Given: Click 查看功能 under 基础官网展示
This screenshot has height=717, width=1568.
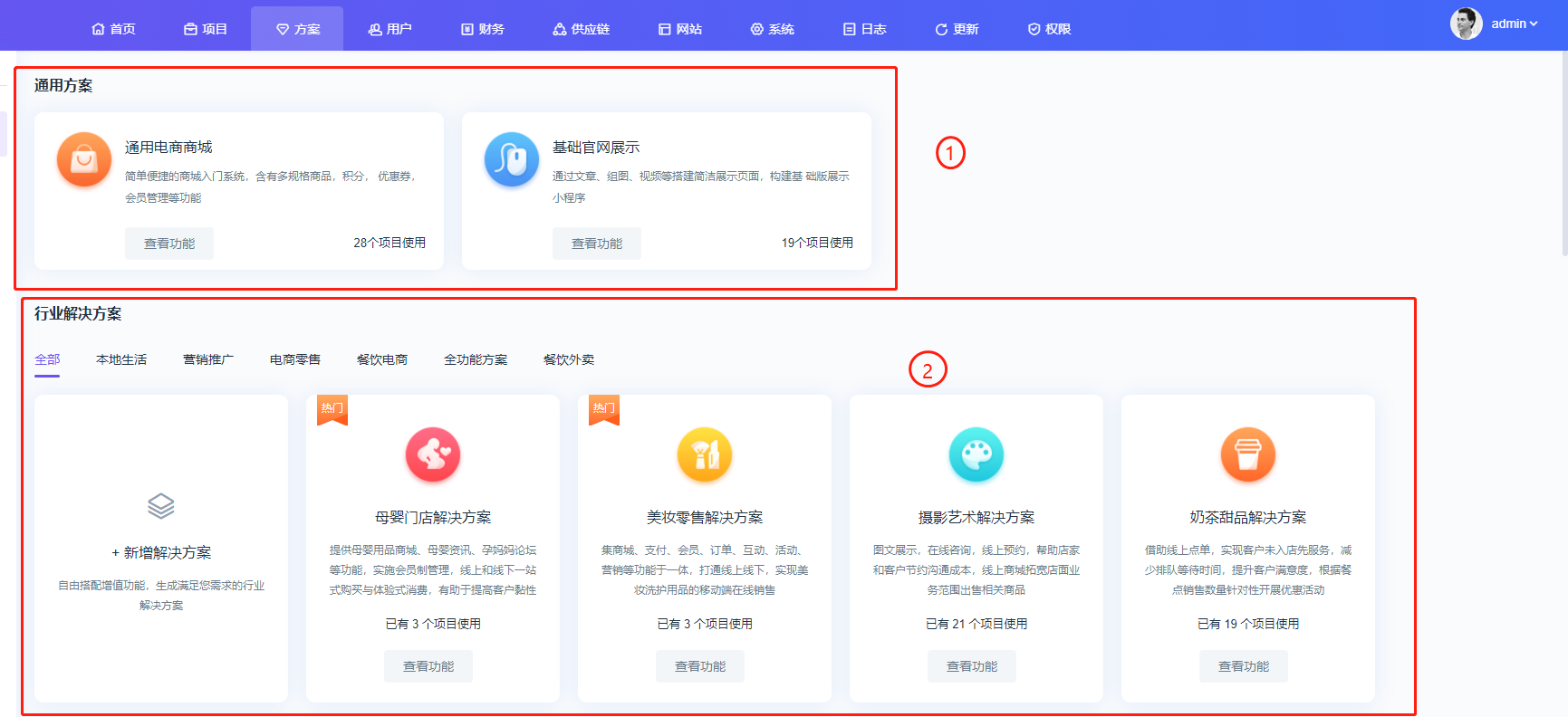Looking at the screenshot, I should (x=597, y=244).
